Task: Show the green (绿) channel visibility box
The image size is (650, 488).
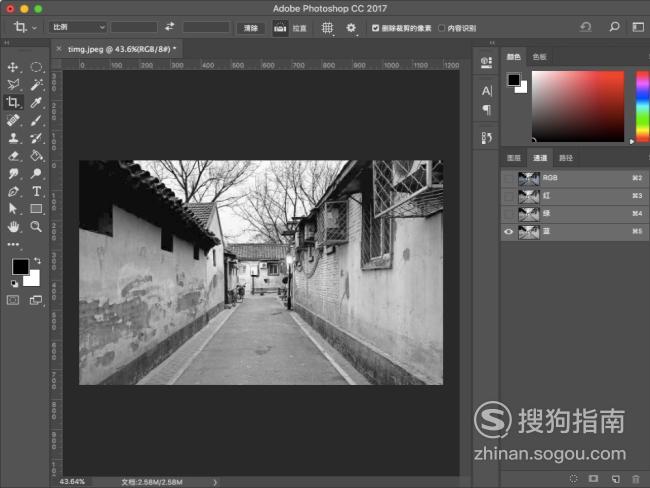Action: pos(509,214)
